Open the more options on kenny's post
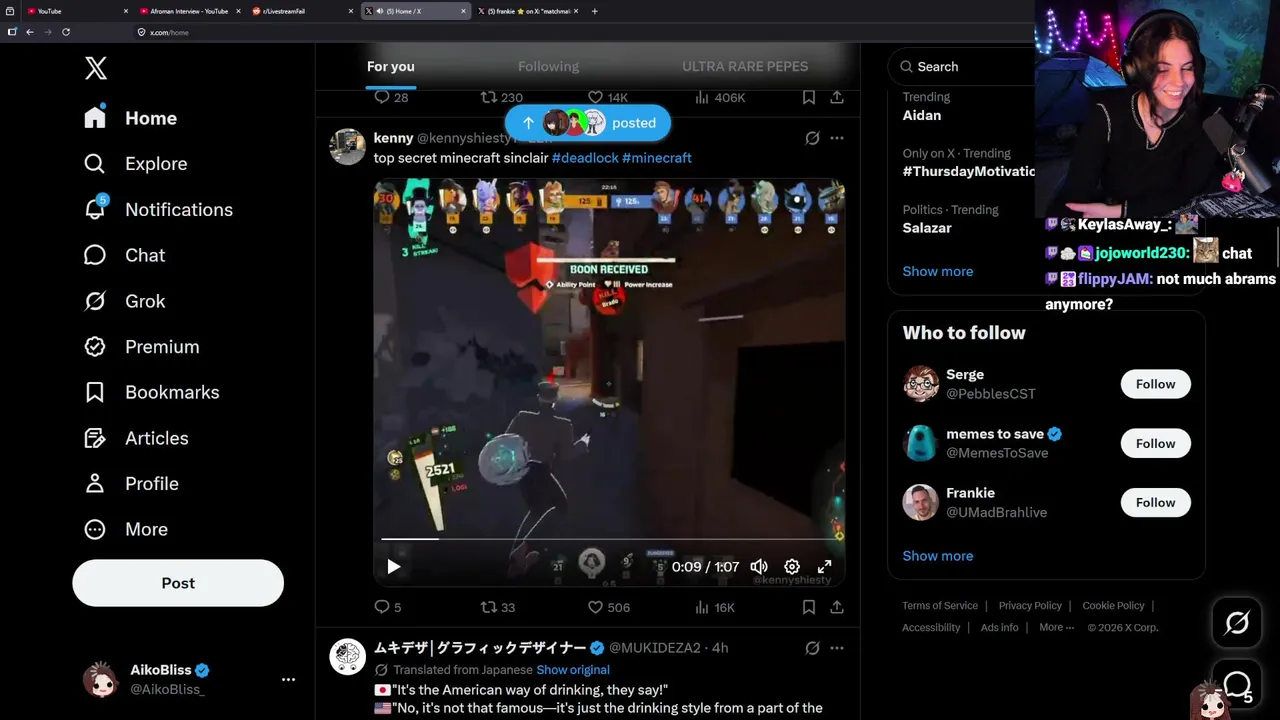This screenshot has height=720, width=1280. point(837,138)
